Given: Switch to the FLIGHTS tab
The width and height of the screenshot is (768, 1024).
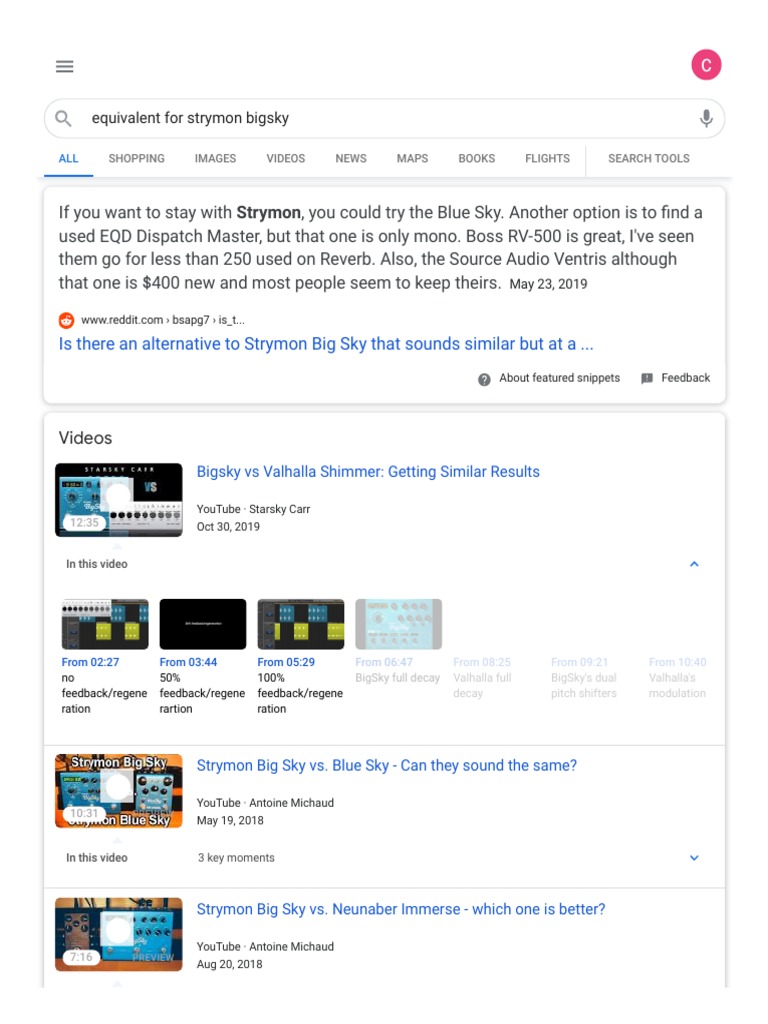Looking at the screenshot, I should point(547,159).
